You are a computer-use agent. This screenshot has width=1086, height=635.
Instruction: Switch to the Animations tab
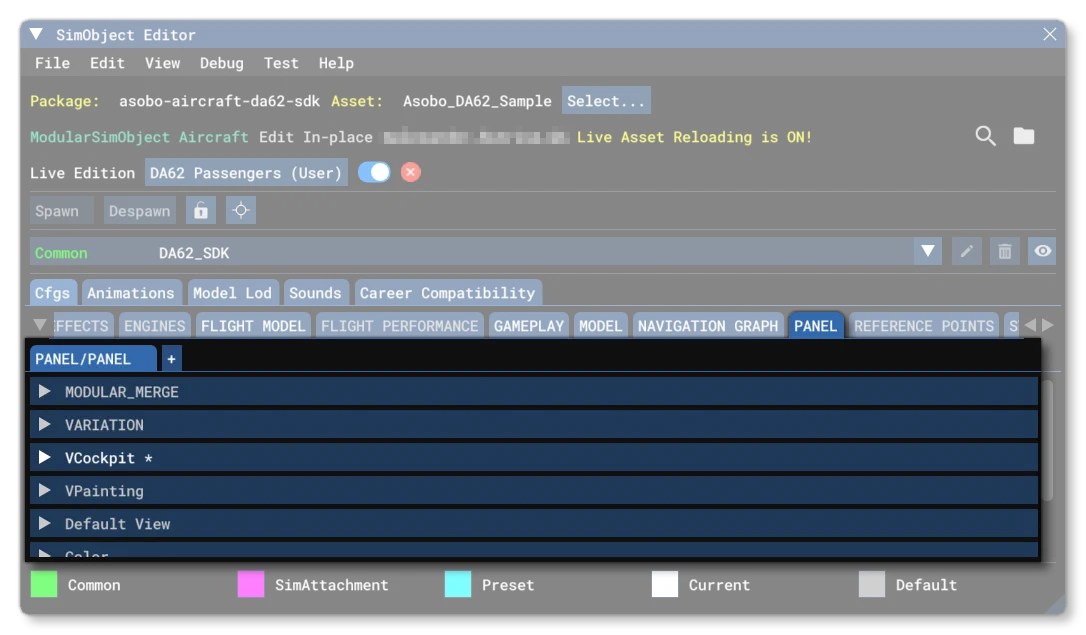point(131,293)
